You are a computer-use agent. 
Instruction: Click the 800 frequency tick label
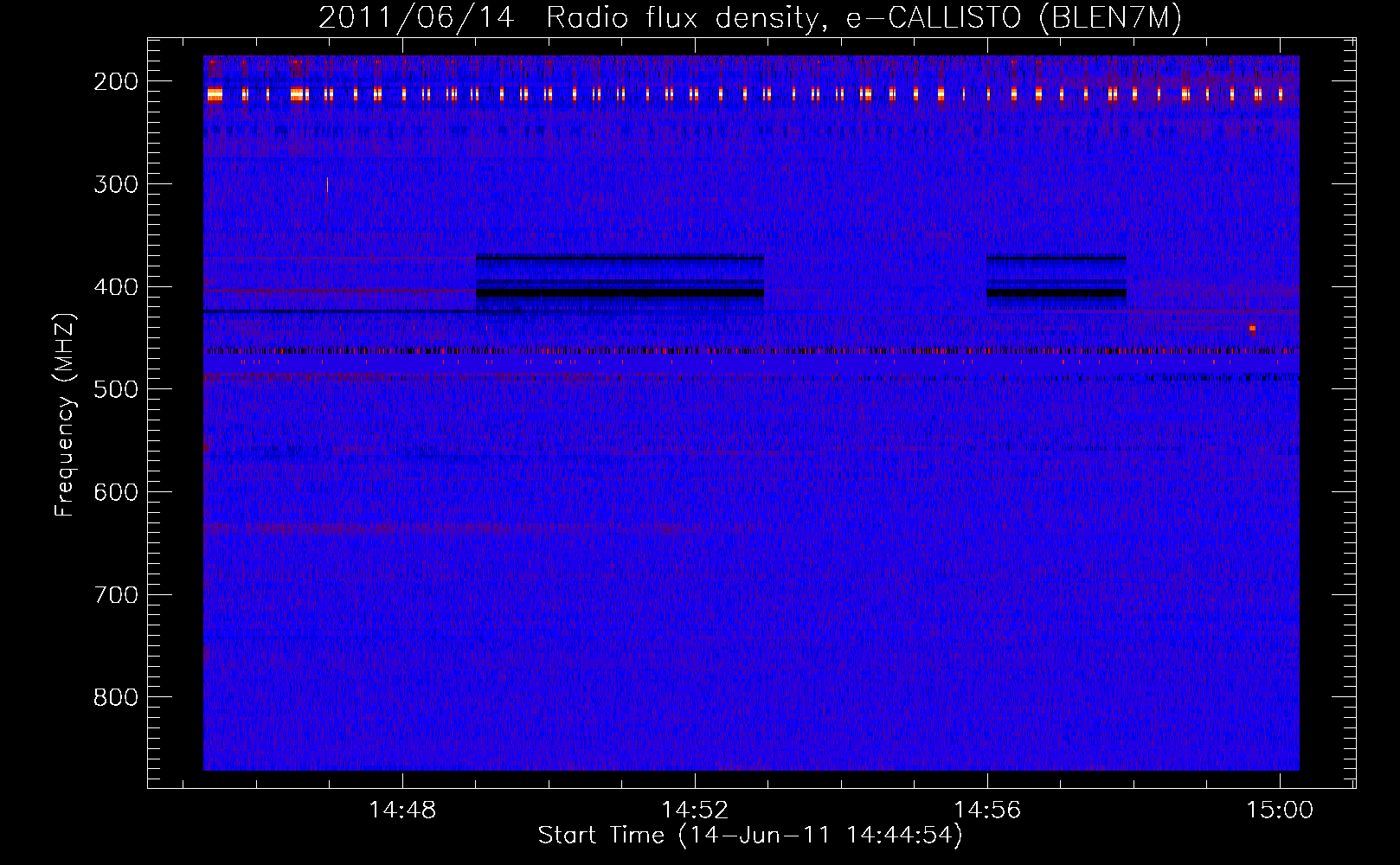point(115,697)
